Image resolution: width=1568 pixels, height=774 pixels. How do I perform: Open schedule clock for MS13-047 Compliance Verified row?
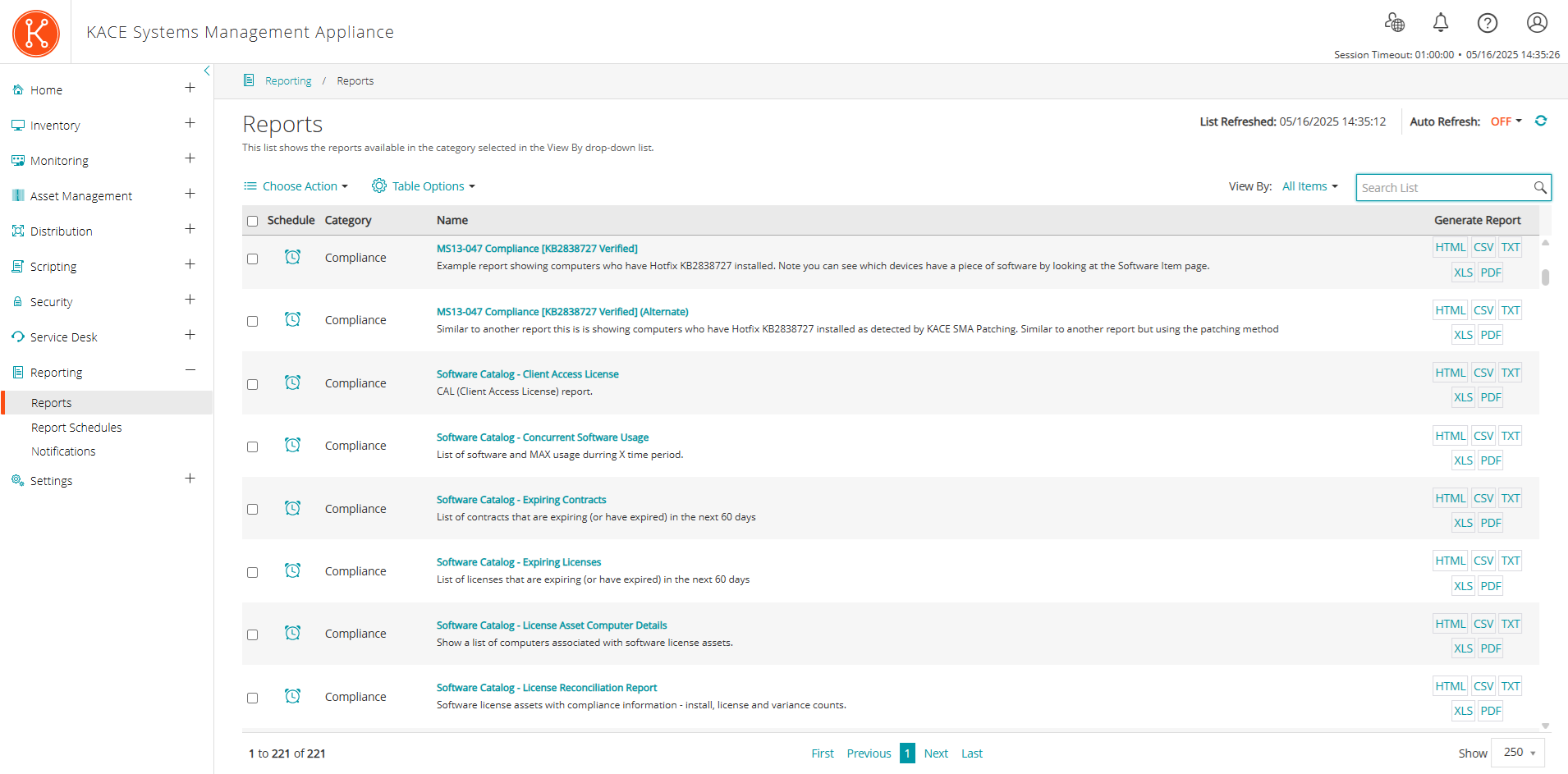[x=292, y=257]
